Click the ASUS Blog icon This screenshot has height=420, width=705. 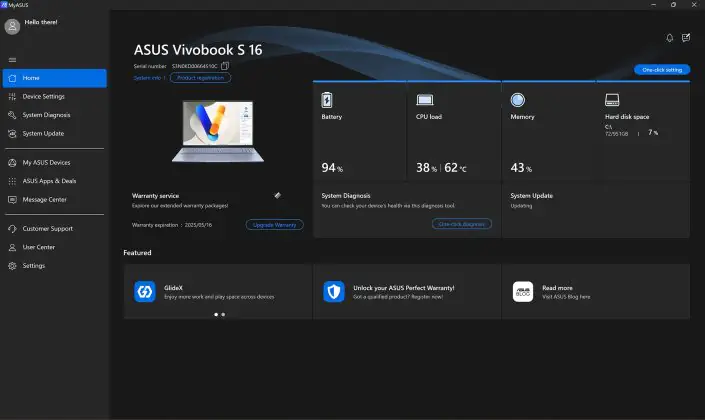[523, 292]
